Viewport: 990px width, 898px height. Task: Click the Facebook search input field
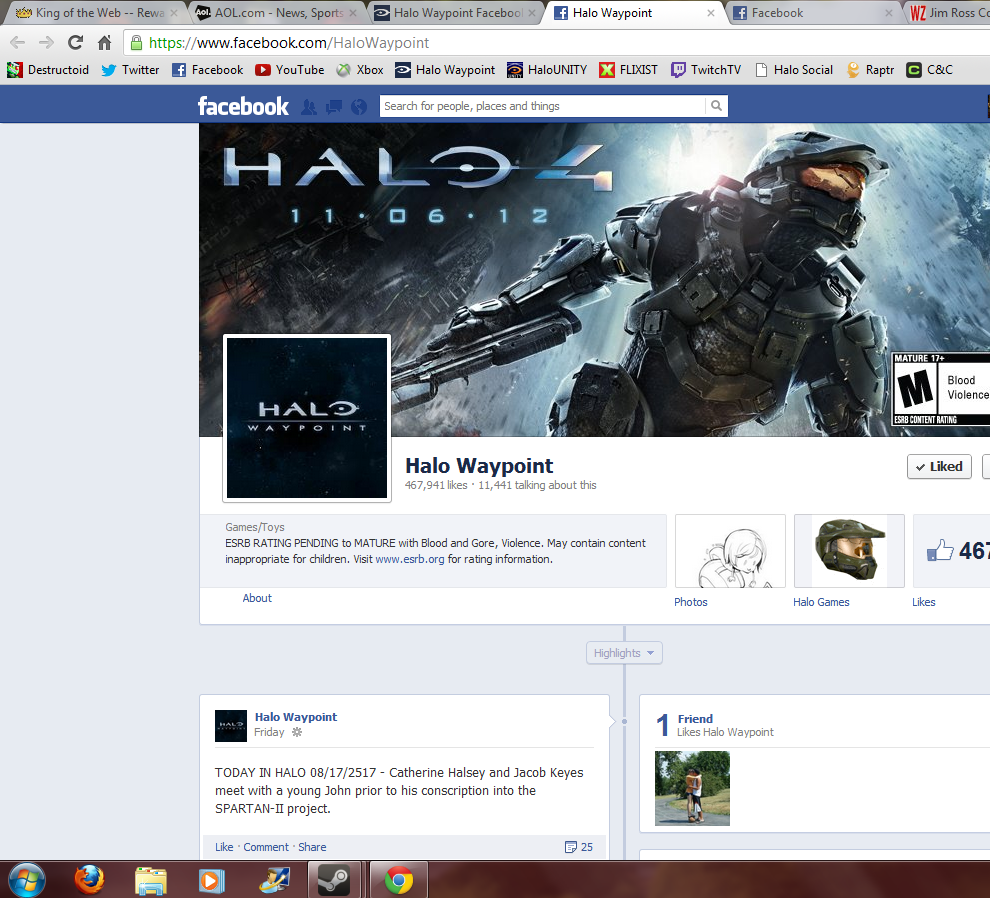[x=542, y=106]
